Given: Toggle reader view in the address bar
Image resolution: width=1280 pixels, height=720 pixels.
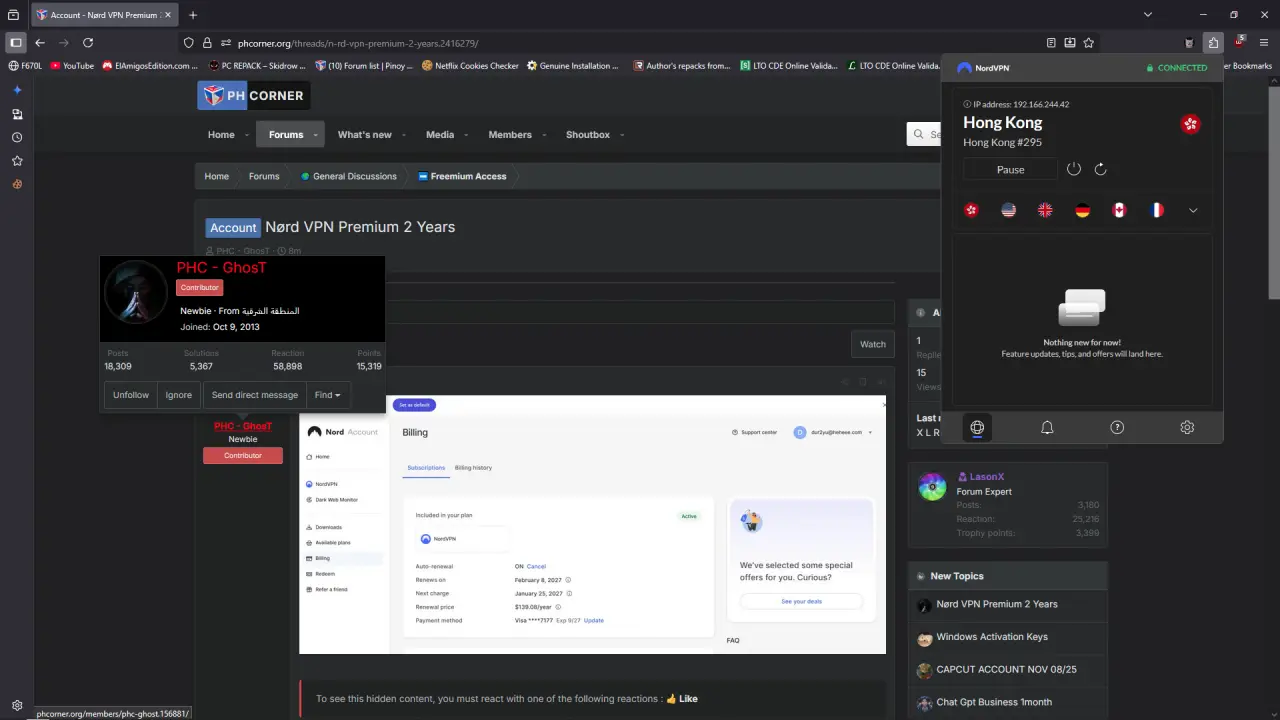Looking at the screenshot, I should 1051,43.
